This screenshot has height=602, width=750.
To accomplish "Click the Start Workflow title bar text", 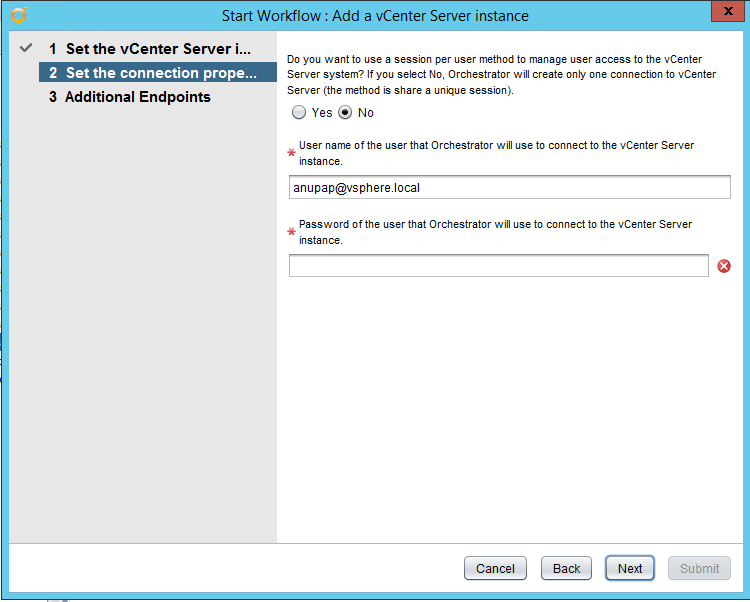I will (x=375, y=15).
